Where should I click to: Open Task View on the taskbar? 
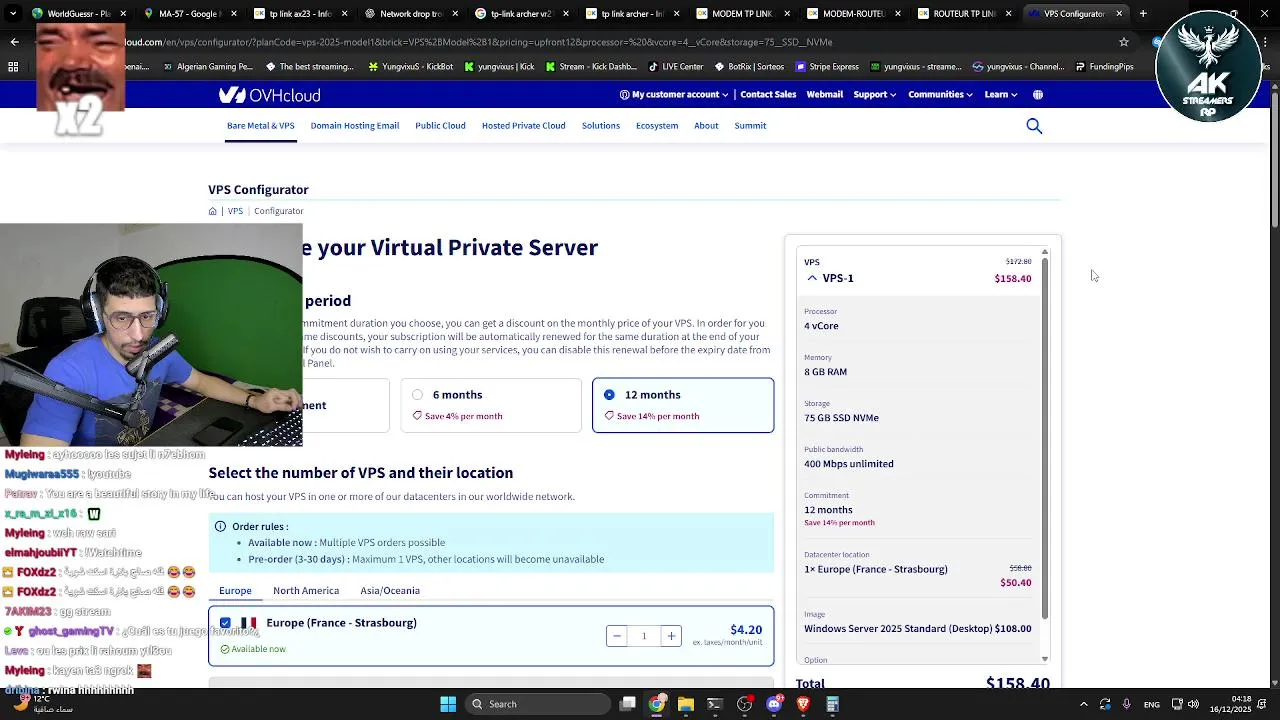point(628,704)
